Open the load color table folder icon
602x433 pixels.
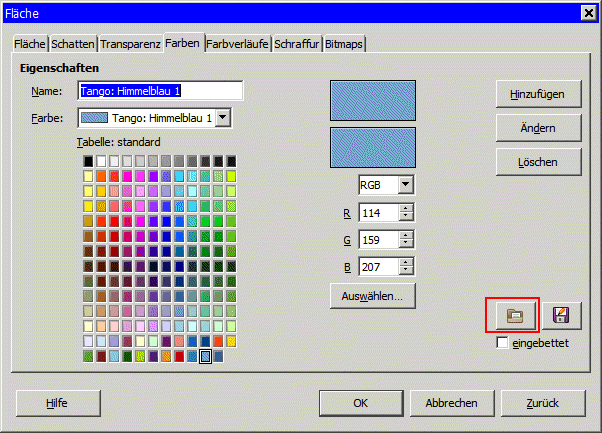515,316
